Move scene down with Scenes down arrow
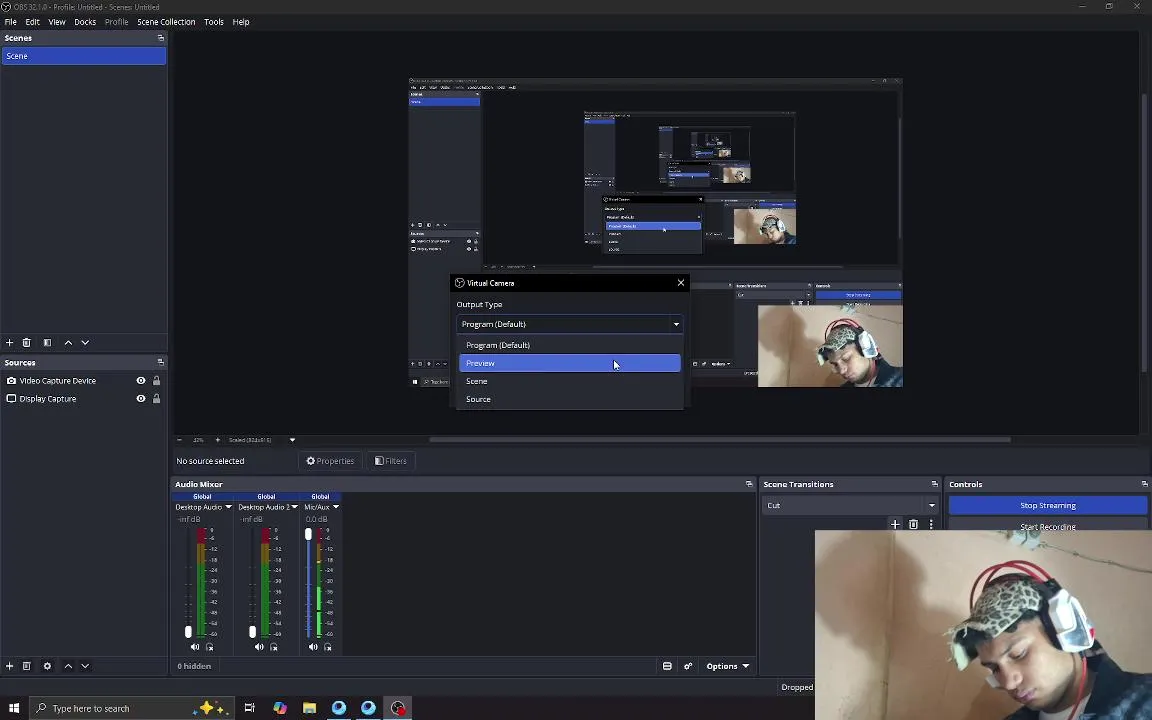 [85, 342]
